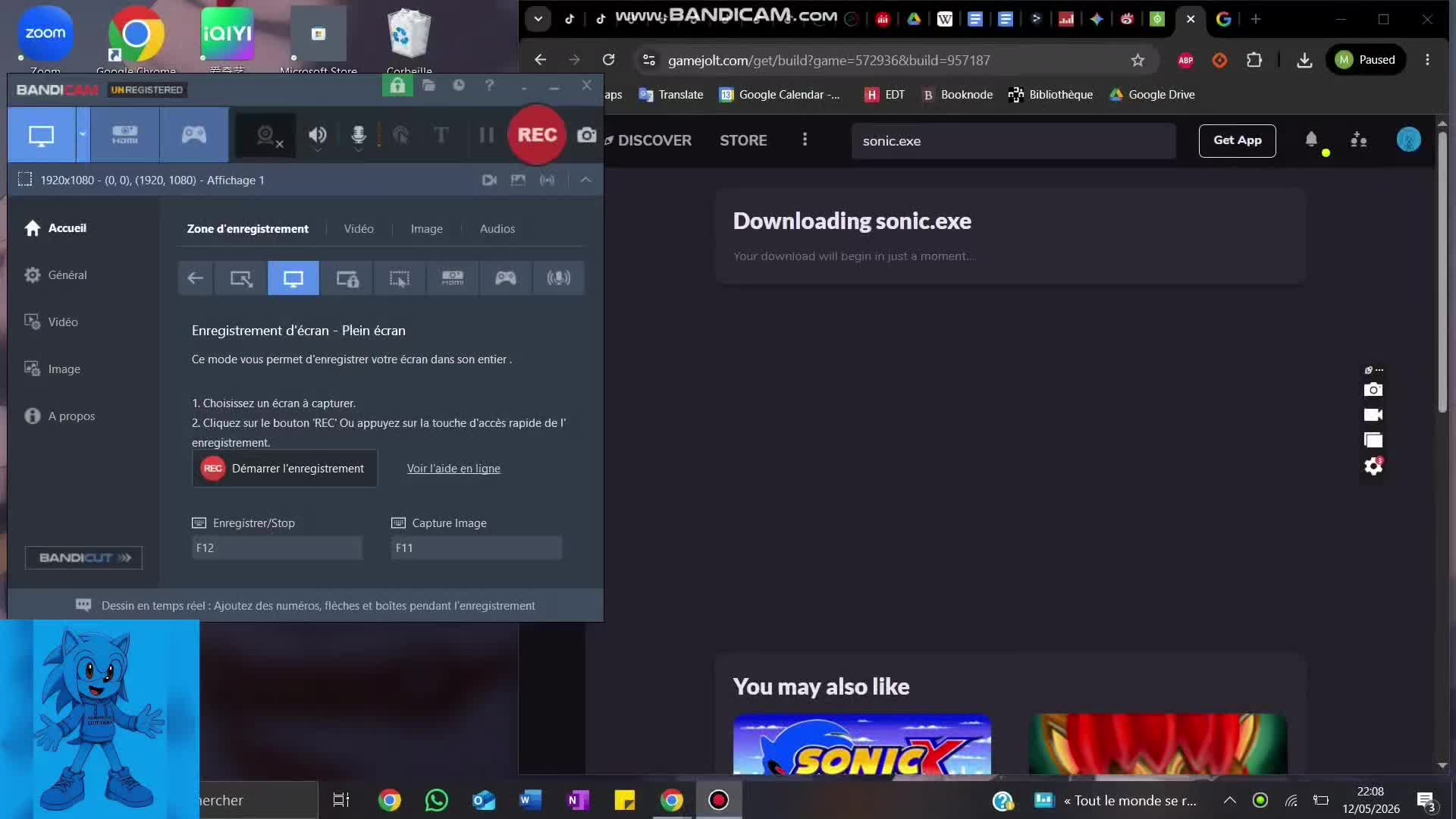Select game recording mode gamepad

[x=194, y=135]
